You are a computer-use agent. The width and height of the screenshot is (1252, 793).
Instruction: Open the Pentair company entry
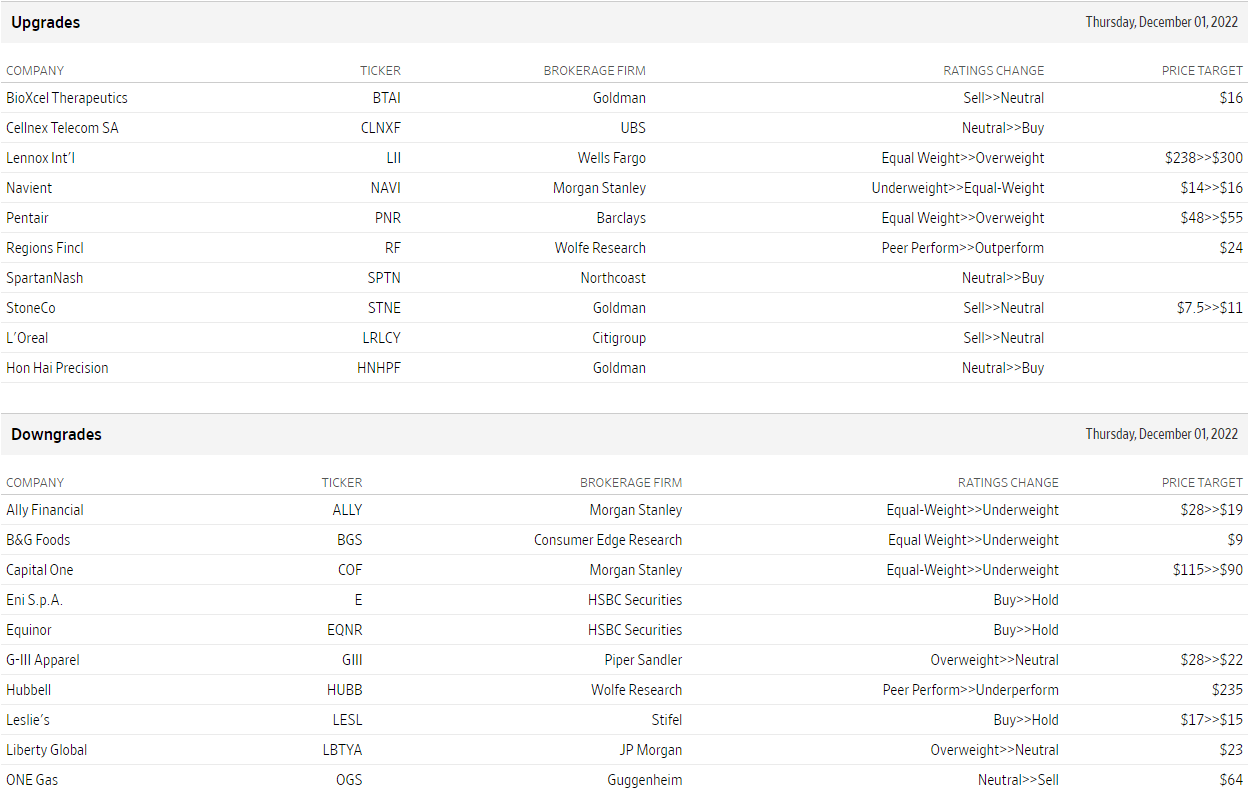(x=27, y=218)
